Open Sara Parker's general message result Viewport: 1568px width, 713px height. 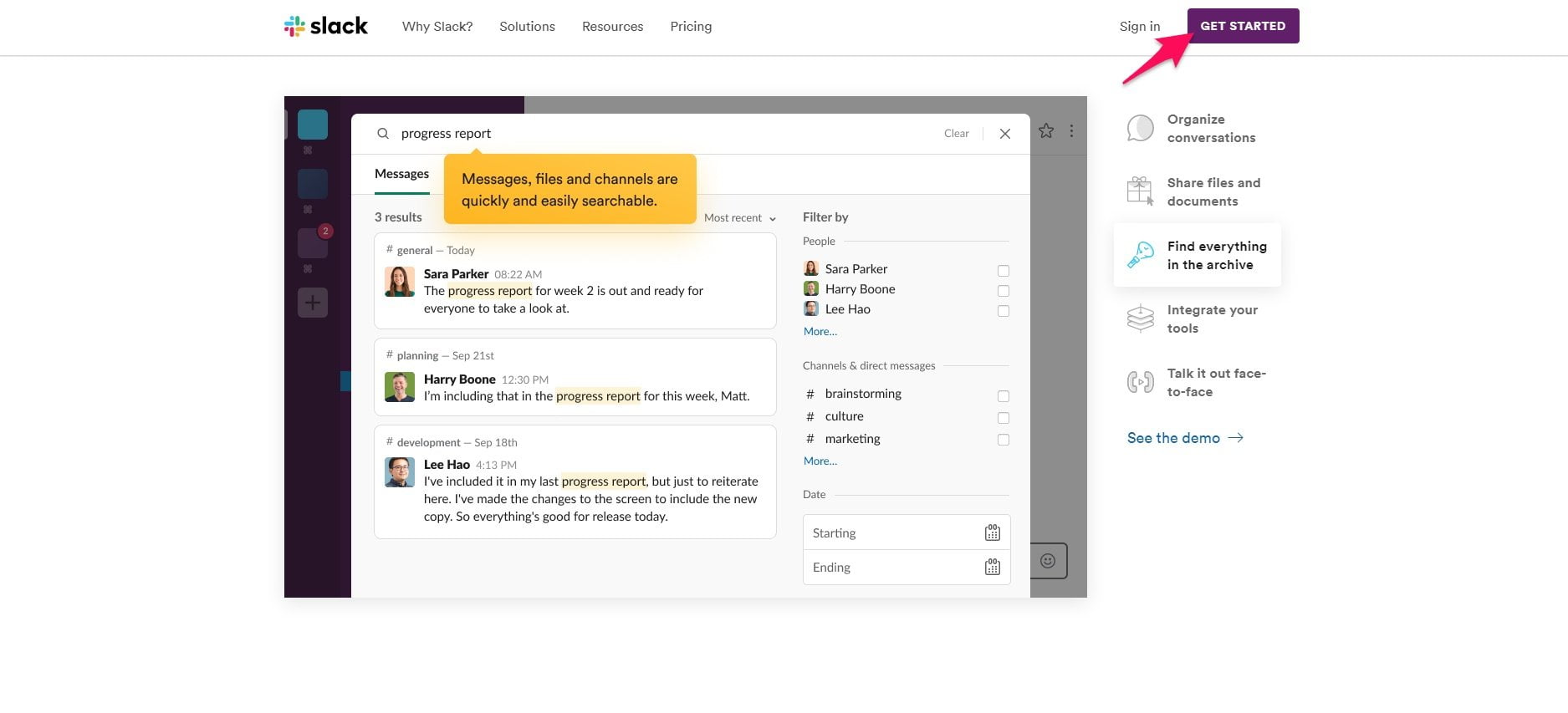click(575, 281)
